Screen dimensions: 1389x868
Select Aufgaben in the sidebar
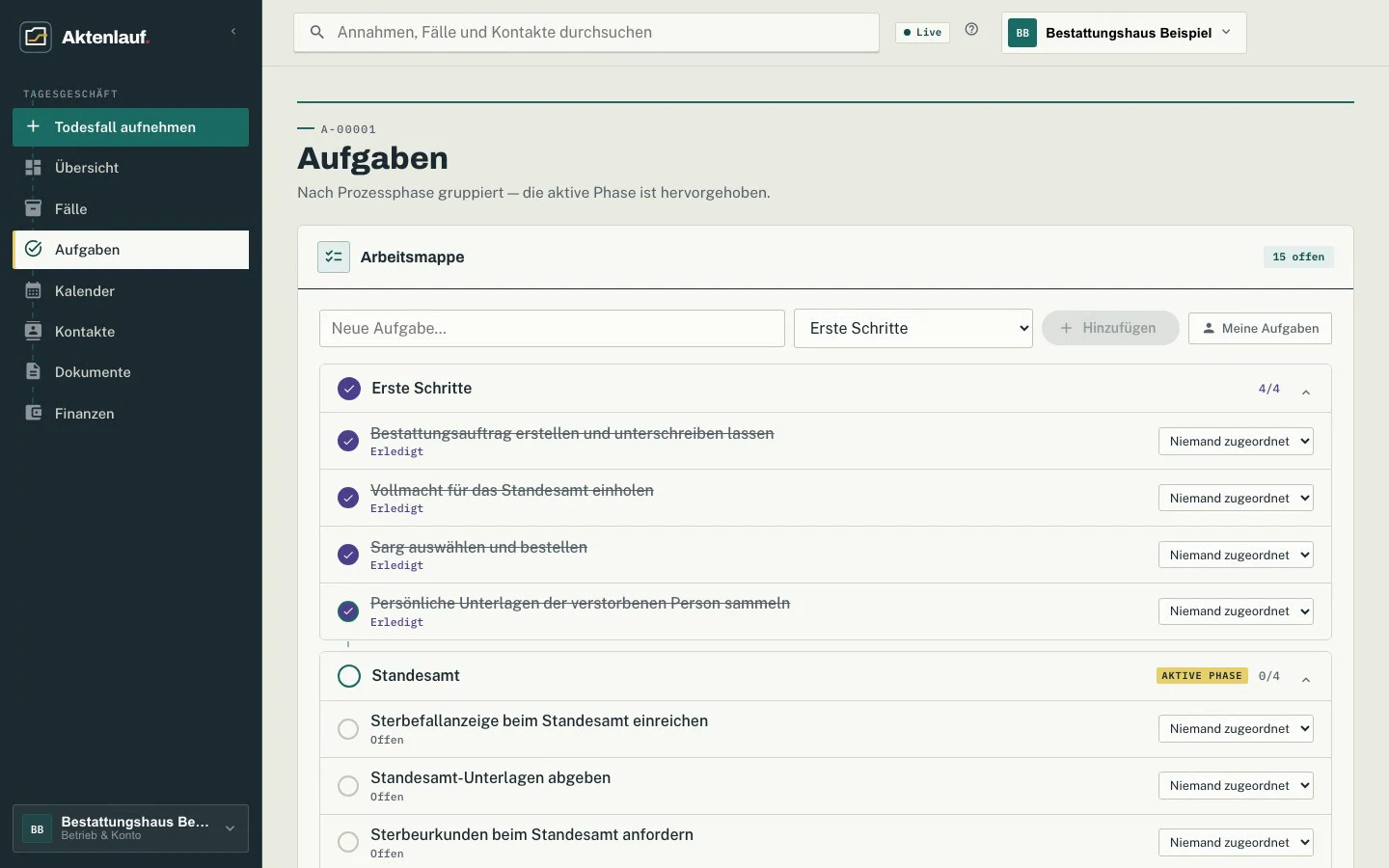[130, 249]
